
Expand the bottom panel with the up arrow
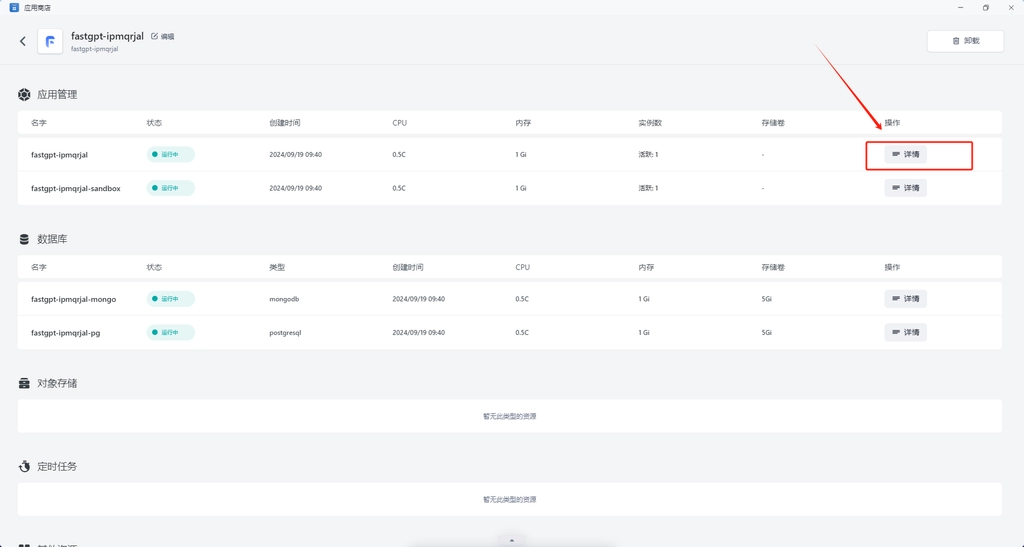pos(511,540)
